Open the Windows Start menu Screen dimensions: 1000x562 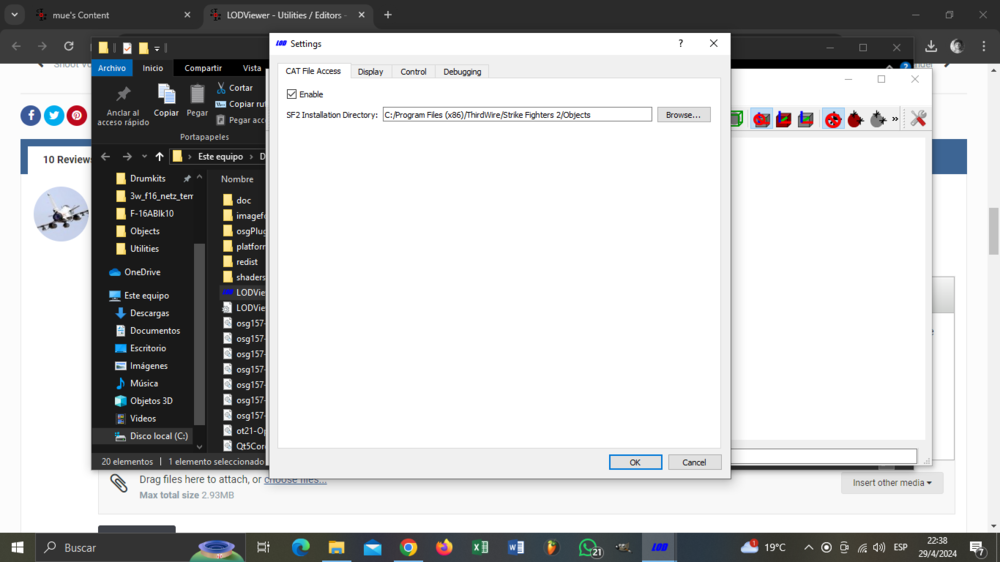pyautogui.click(x=17, y=547)
